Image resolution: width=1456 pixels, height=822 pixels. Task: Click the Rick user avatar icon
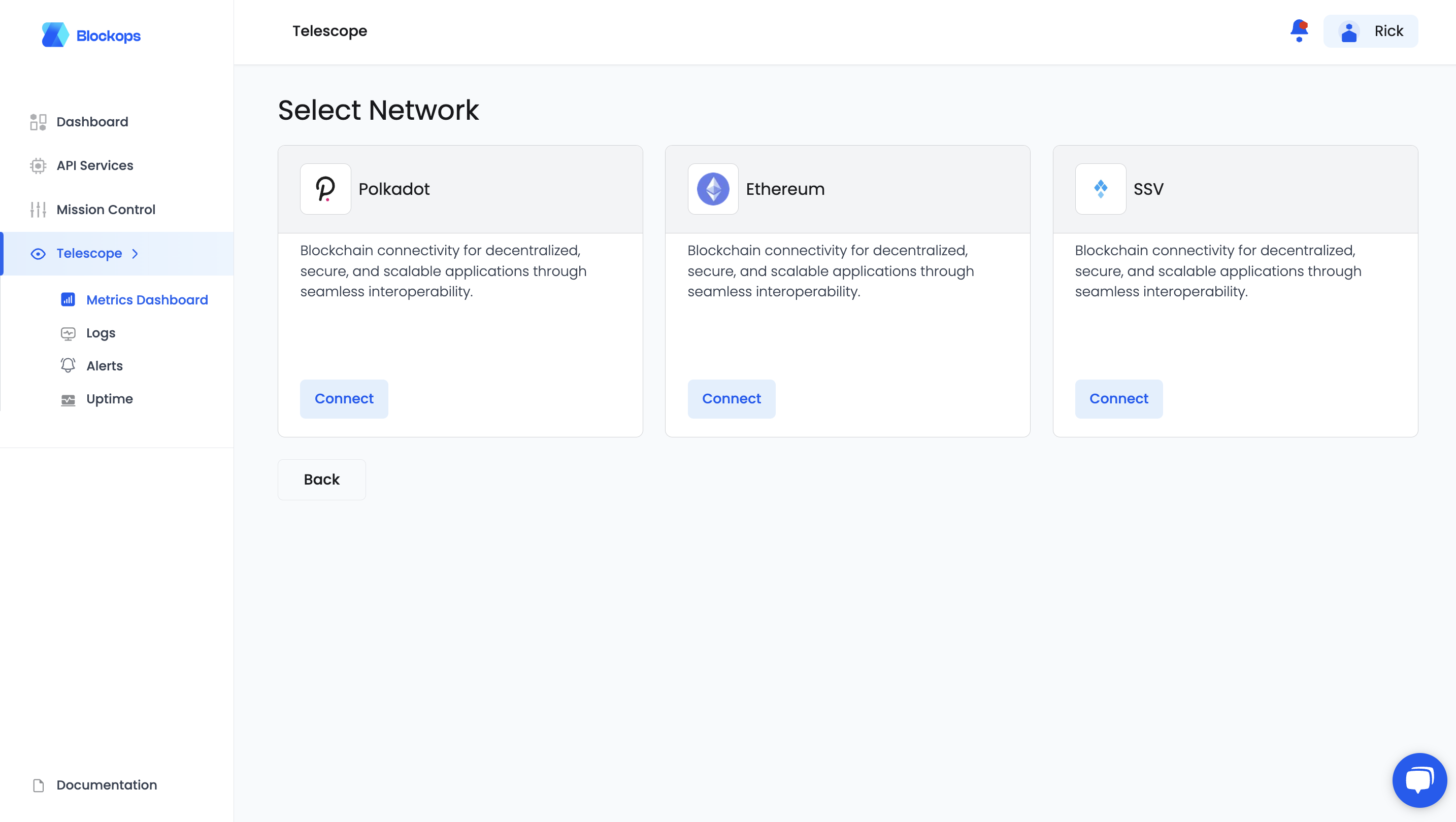pos(1348,31)
